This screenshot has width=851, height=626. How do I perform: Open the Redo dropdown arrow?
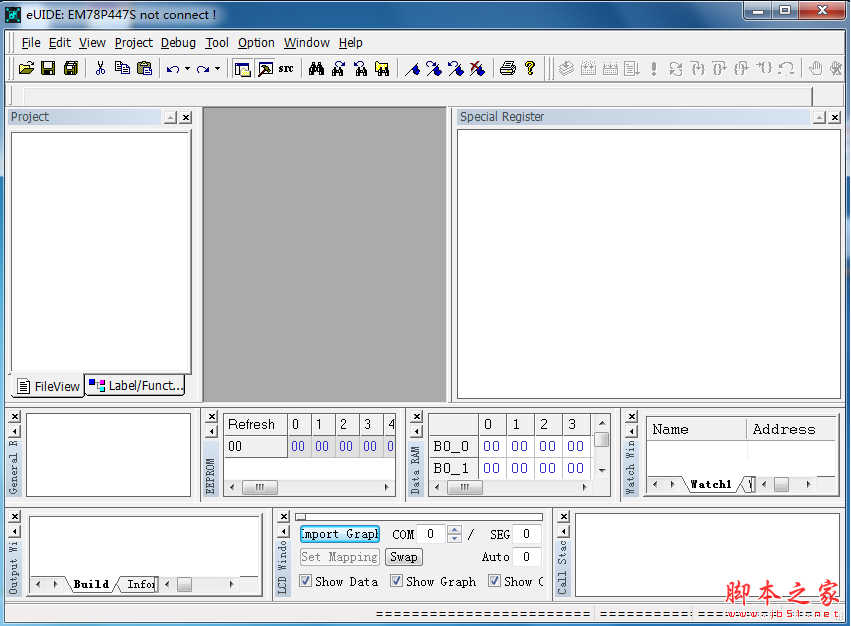pos(217,69)
